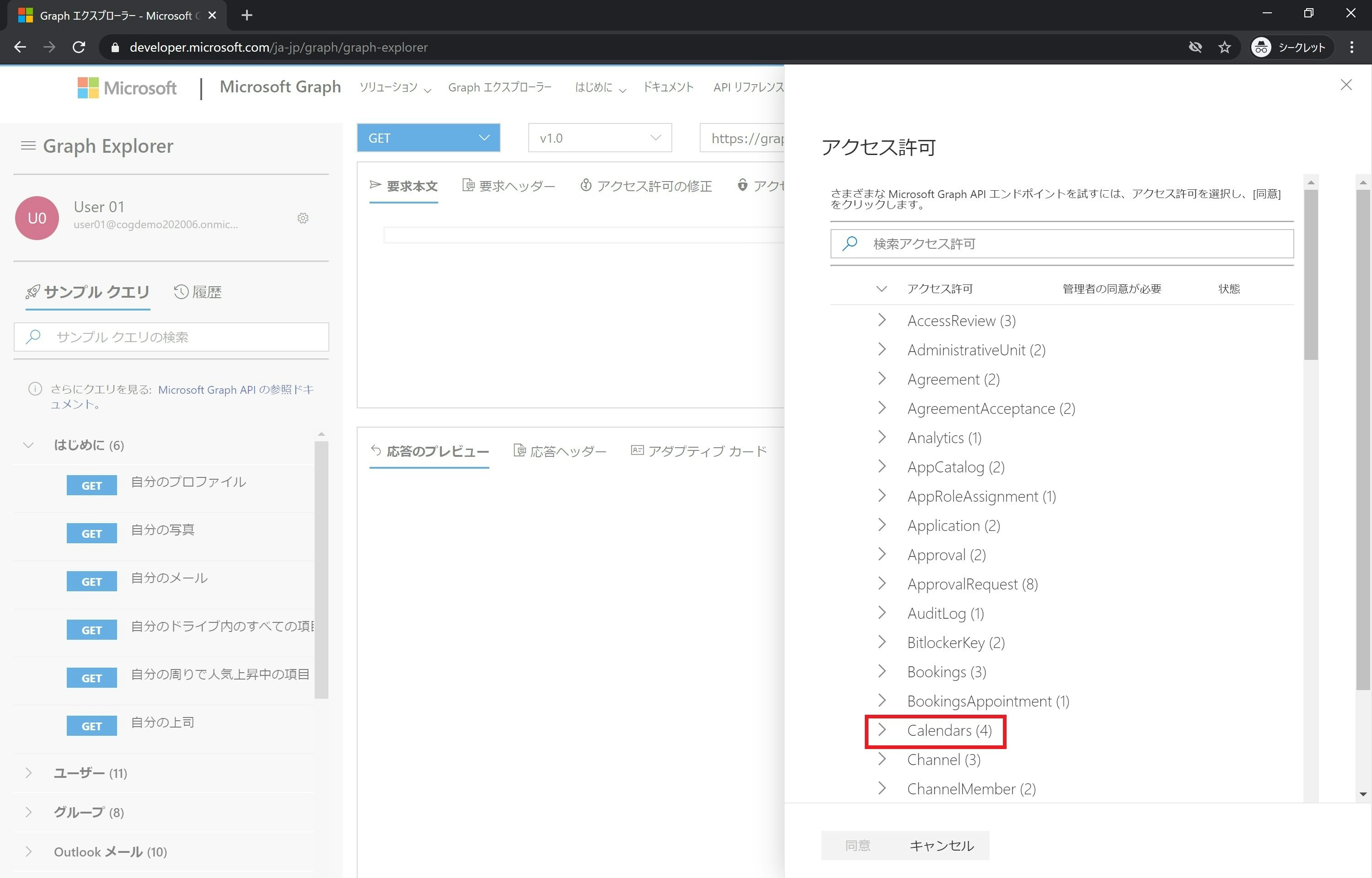Viewport: 1372px width, 878px height.
Task: Click the キャンセル button
Action: [x=942, y=846]
